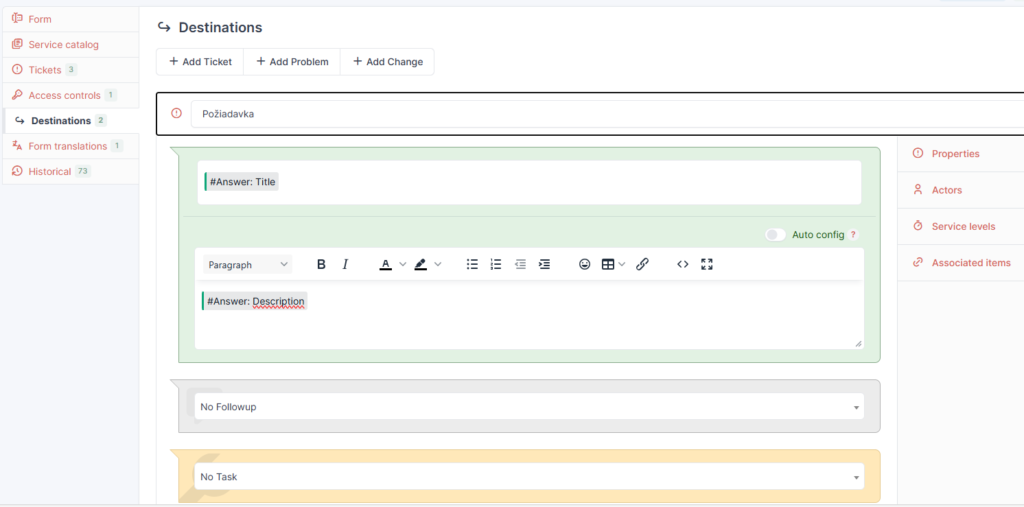The height and width of the screenshot is (507, 1024).
Task: Open Access controls in sidebar
Action: pos(64,95)
